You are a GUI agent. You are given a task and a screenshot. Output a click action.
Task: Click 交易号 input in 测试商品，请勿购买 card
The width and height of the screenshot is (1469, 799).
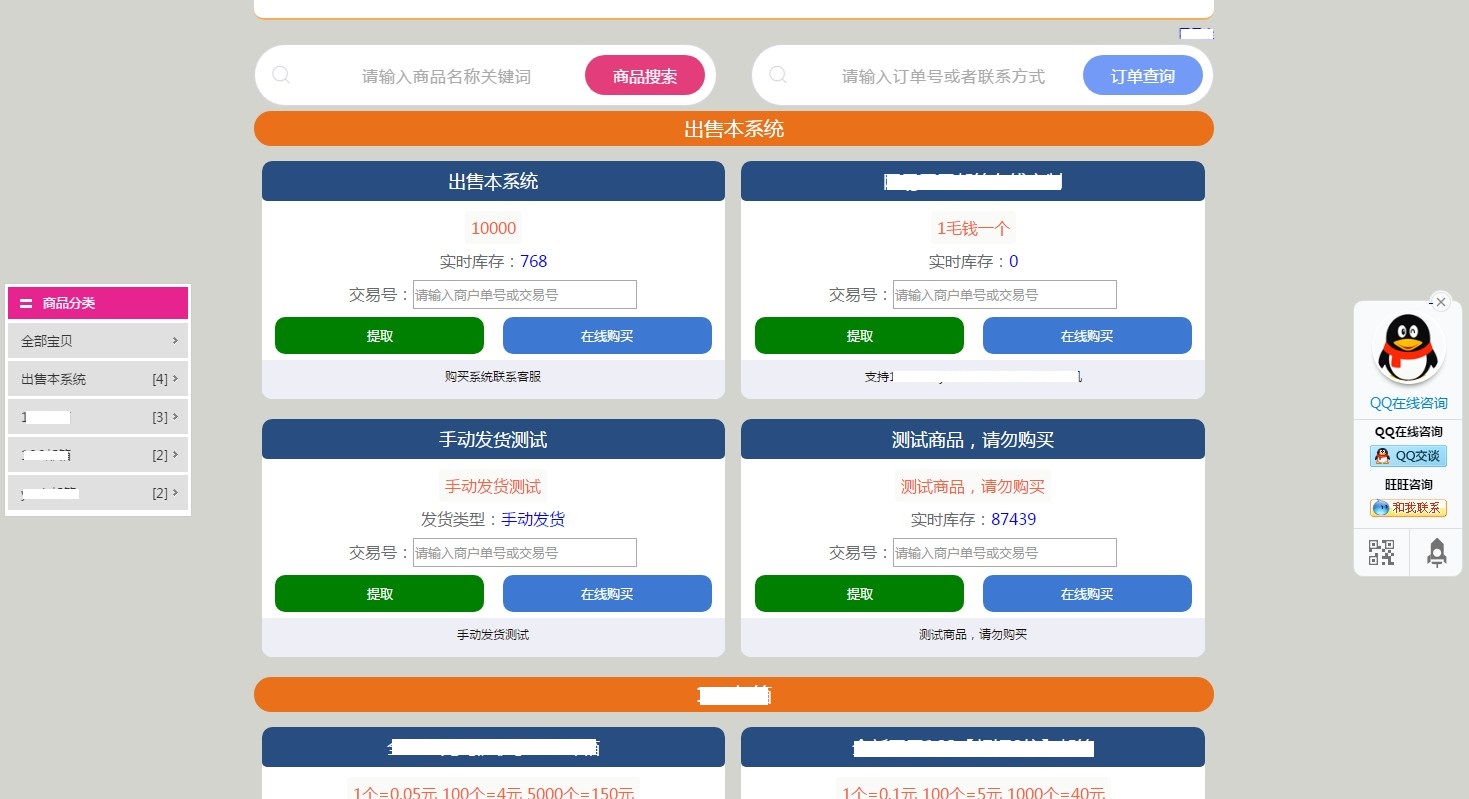(1004, 553)
